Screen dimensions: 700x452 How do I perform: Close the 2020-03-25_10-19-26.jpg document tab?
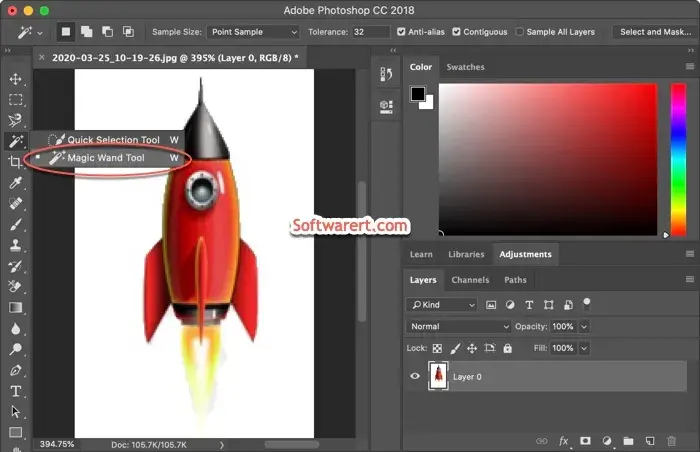42,57
